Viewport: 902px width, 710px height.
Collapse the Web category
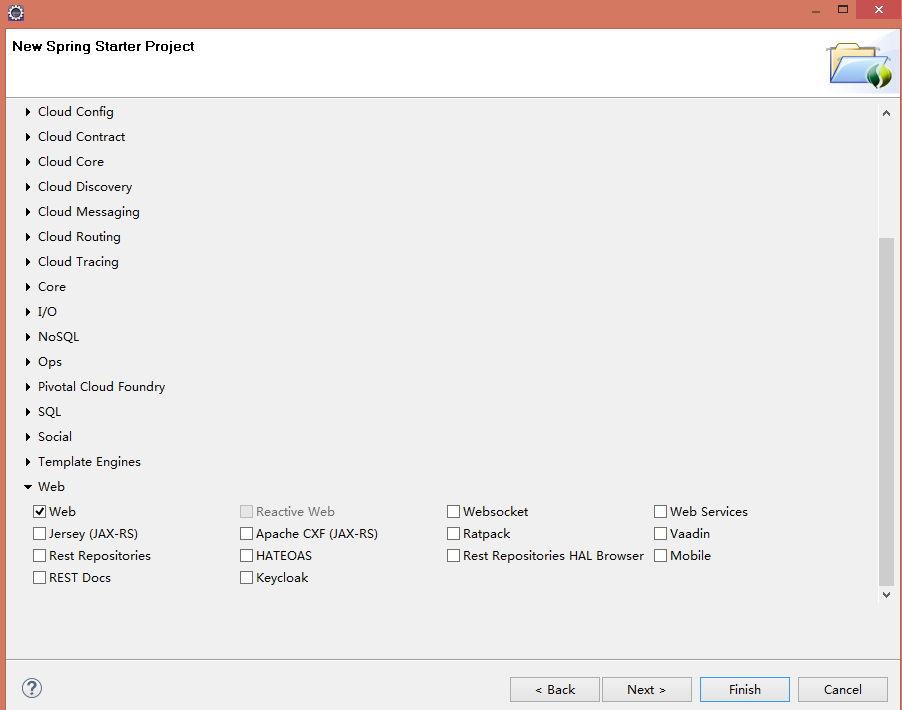(x=28, y=487)
